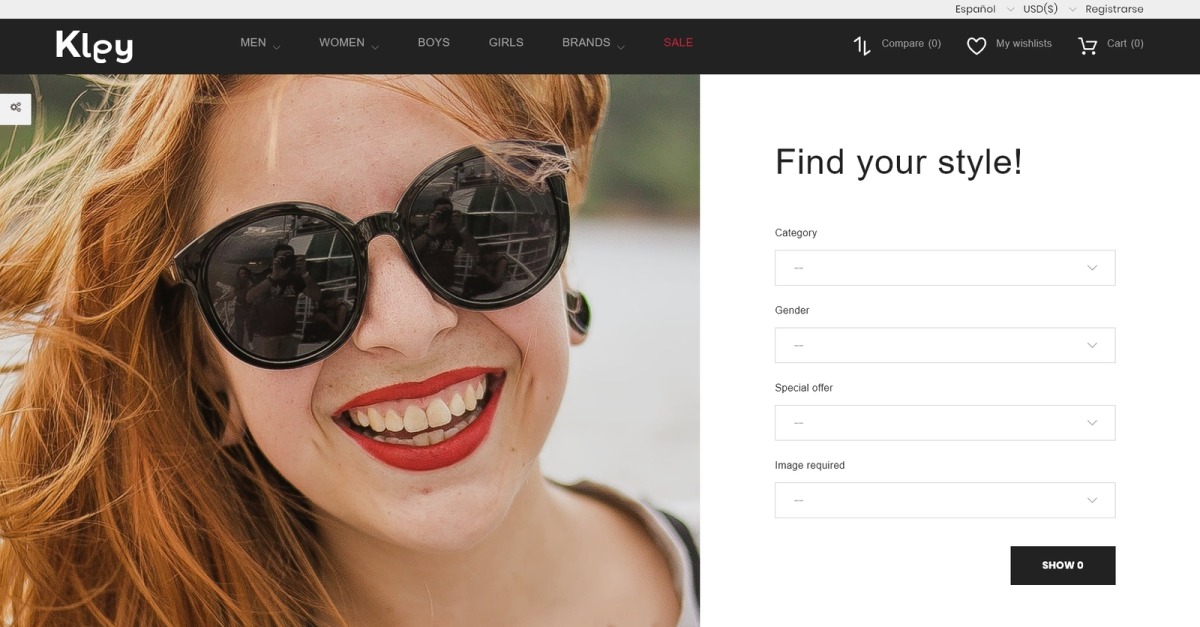Click the 'Find your style!' heading

[899, 162]
